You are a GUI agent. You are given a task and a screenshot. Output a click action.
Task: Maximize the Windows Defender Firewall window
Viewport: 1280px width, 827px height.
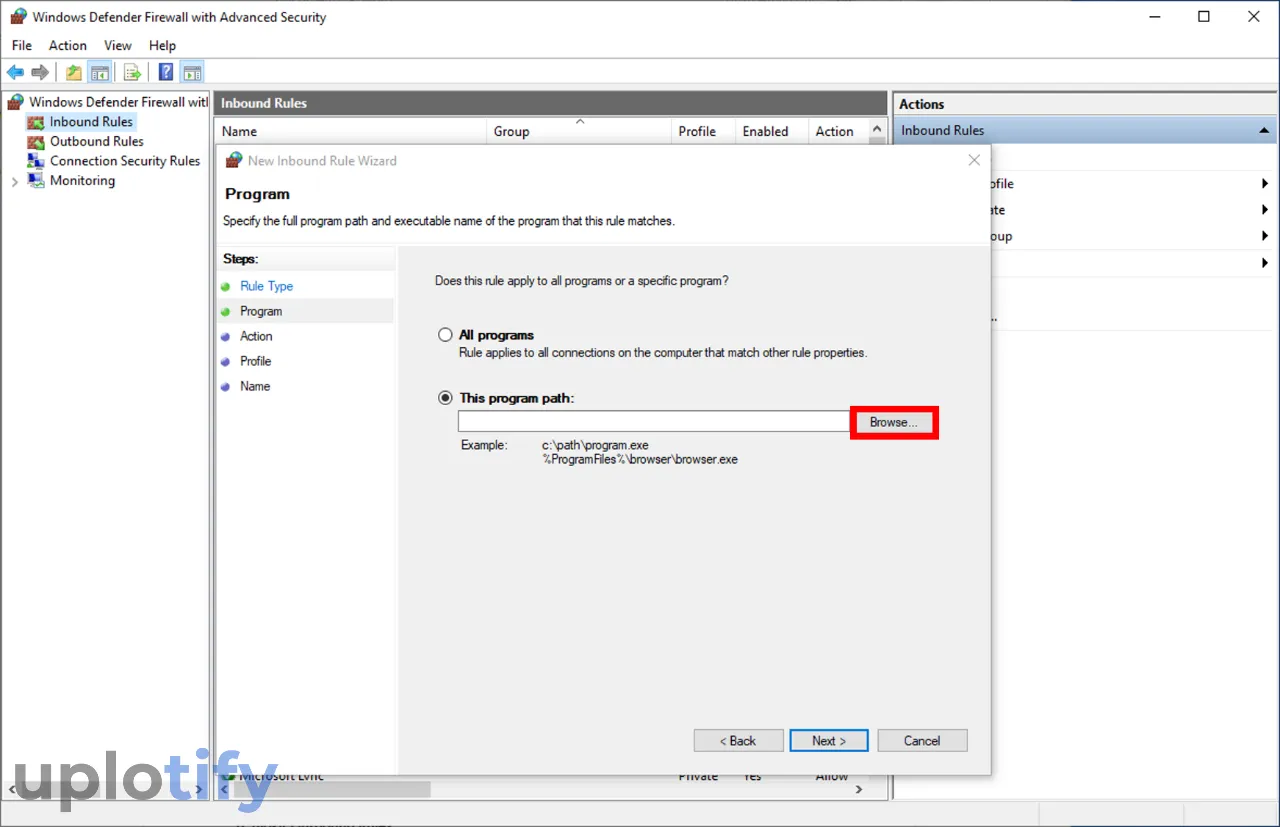tap(1204, 17)
